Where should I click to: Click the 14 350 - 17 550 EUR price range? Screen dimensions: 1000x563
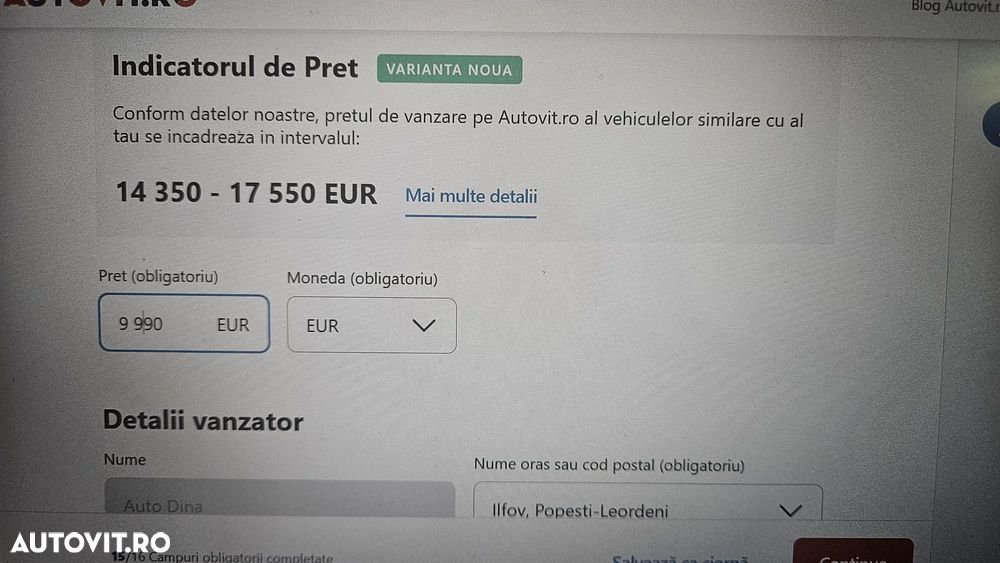click(246, 193)
